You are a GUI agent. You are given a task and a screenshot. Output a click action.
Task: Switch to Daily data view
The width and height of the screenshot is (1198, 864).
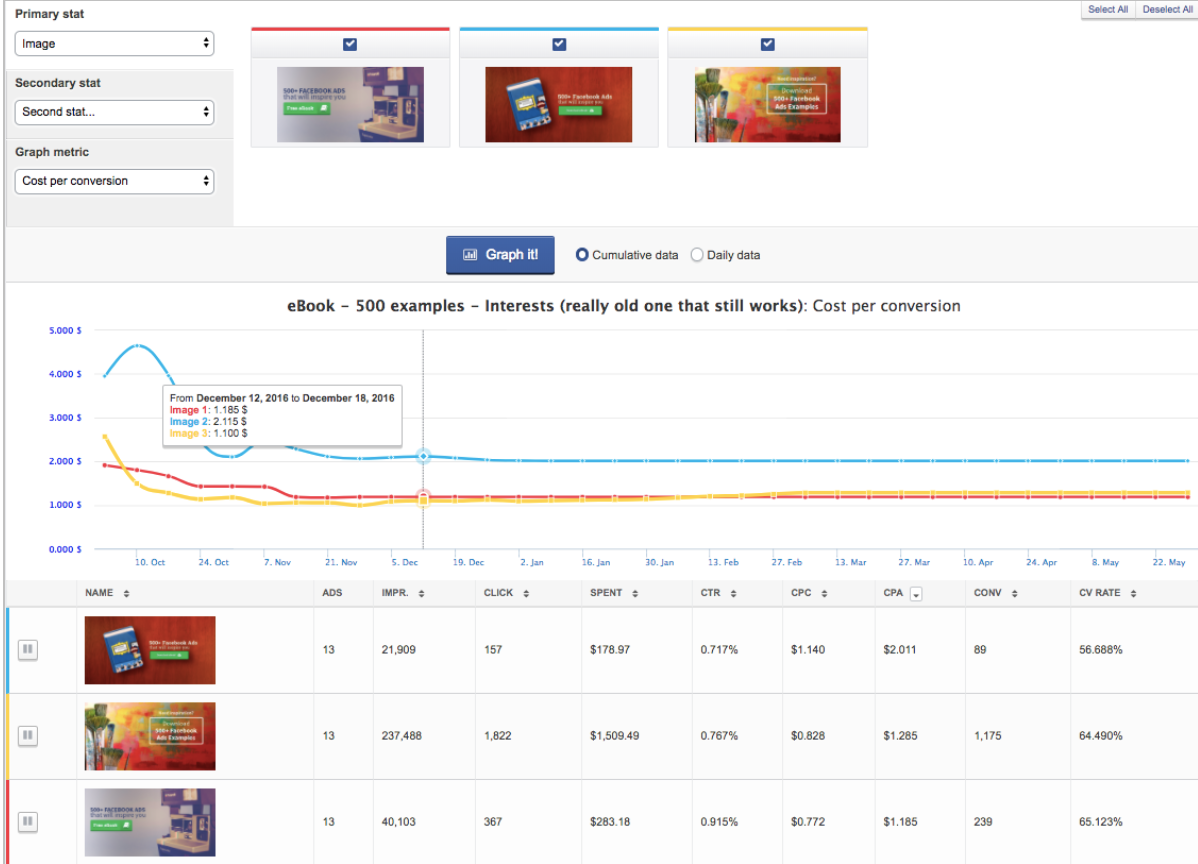696,255
